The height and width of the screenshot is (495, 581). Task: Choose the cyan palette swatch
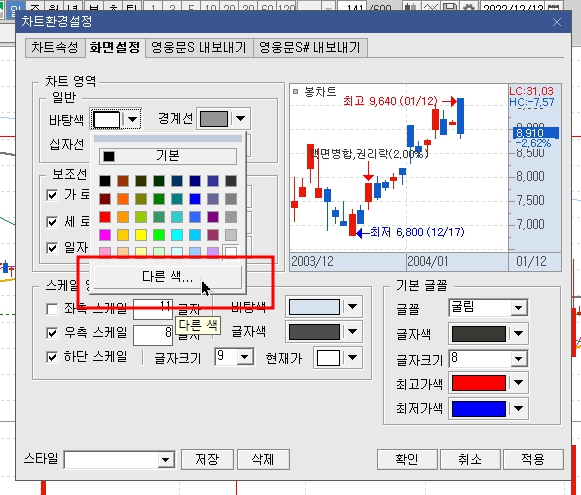click(177, 235)
